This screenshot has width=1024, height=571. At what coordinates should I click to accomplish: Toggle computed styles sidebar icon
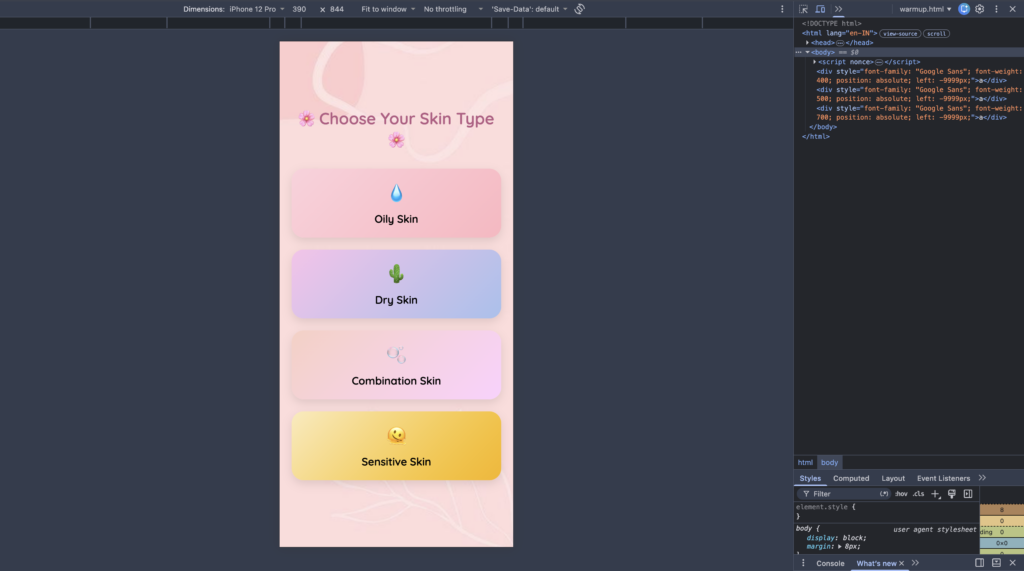pos(968,494)
